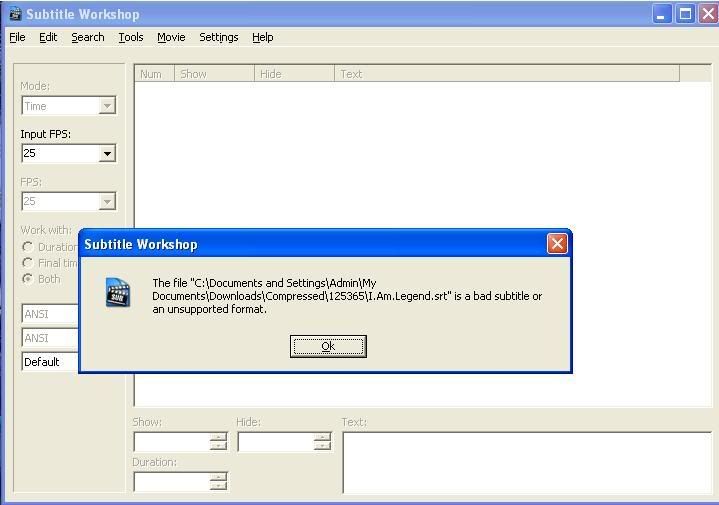The image size is (719, 505).
Task: Open the Help menu
Action: [x=263, y=37]
